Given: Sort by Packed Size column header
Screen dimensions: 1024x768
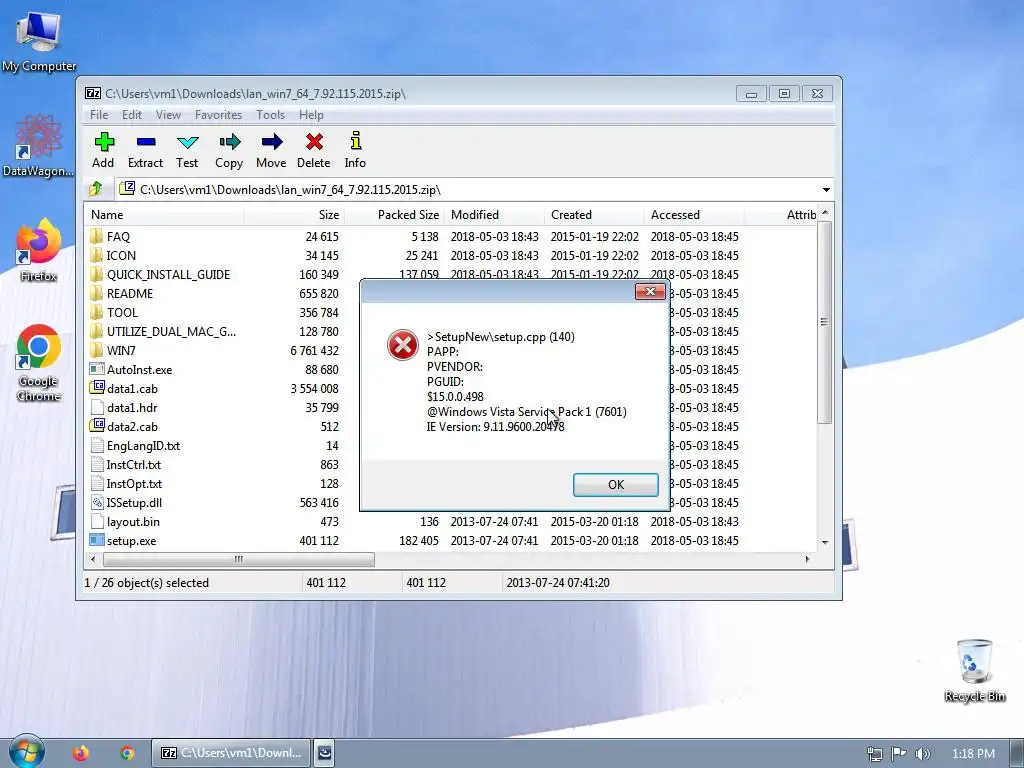Looking at the screenshot, I should coord(394,215).
